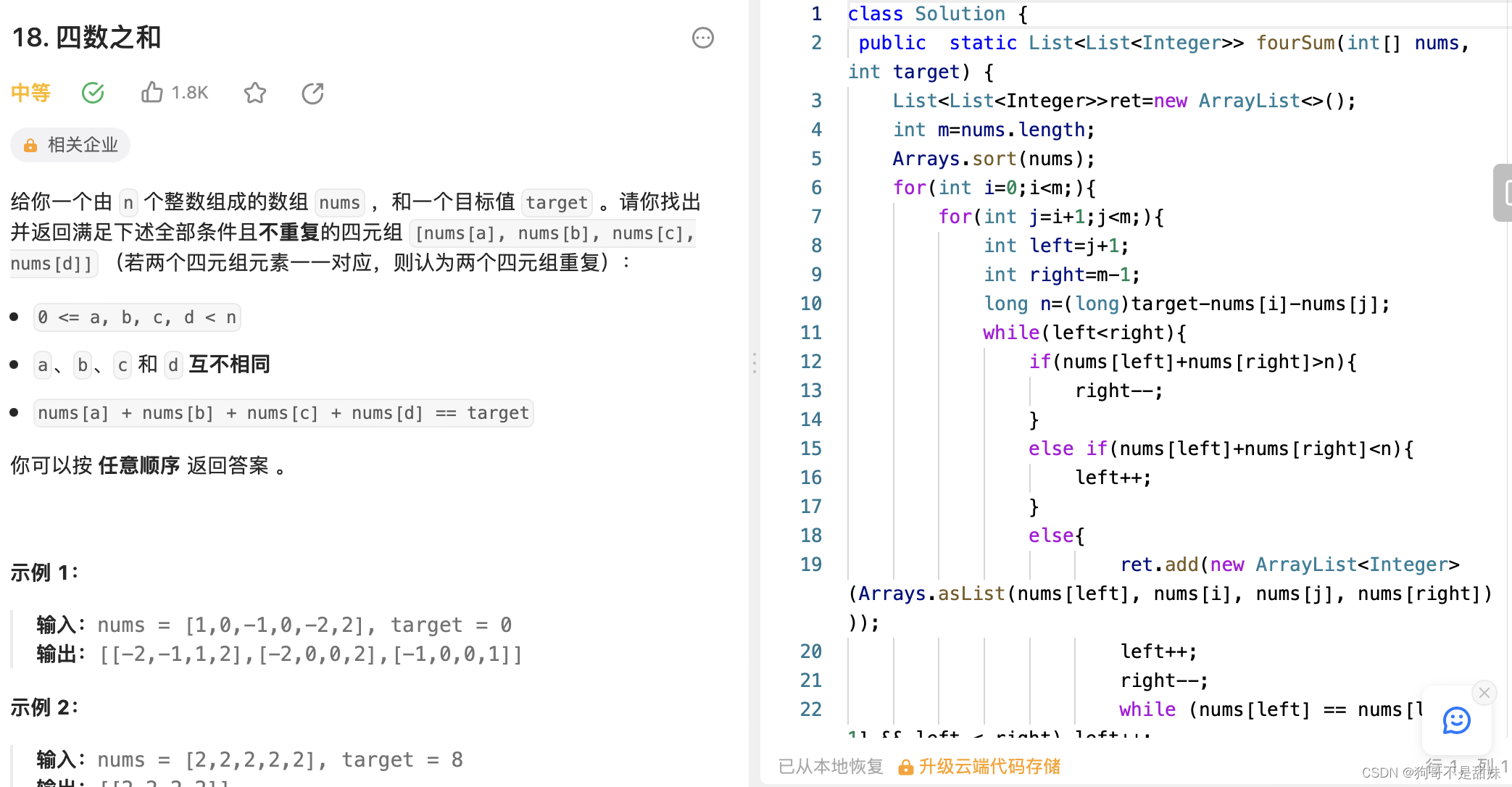Click code line long n=(long)target-nums[i]-nums[j];
1512x787 pixels.
[x=1186, y=304]
